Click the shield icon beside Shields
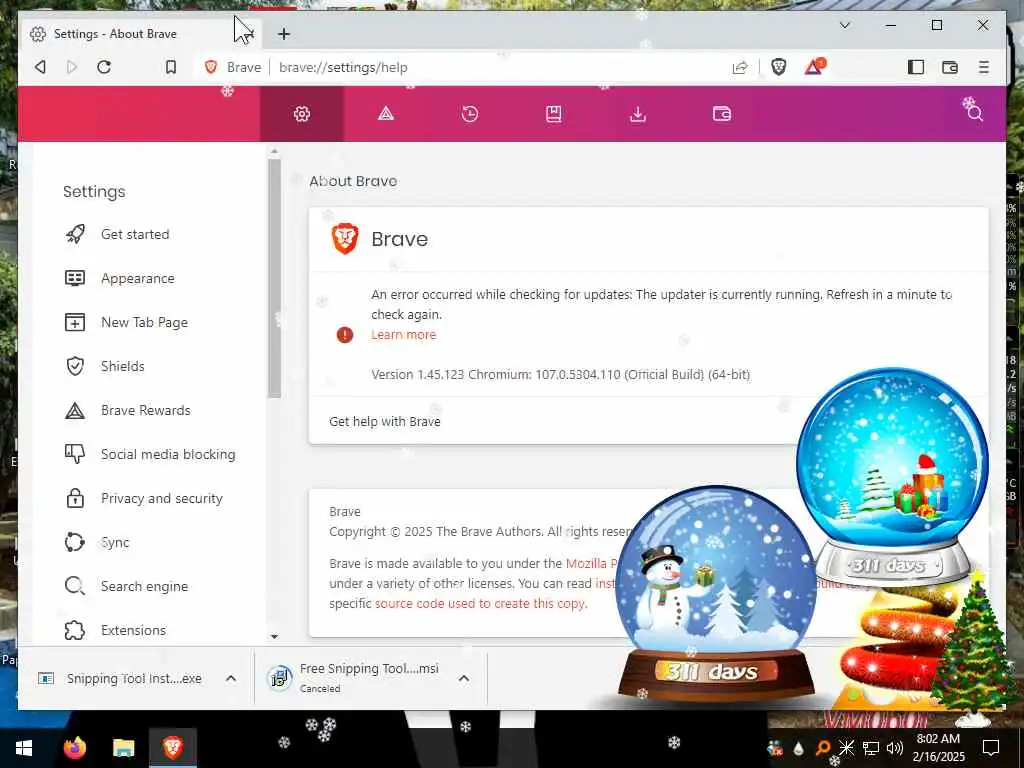Viewport: 1024px width, 768px height. click(x=75, y=366)
